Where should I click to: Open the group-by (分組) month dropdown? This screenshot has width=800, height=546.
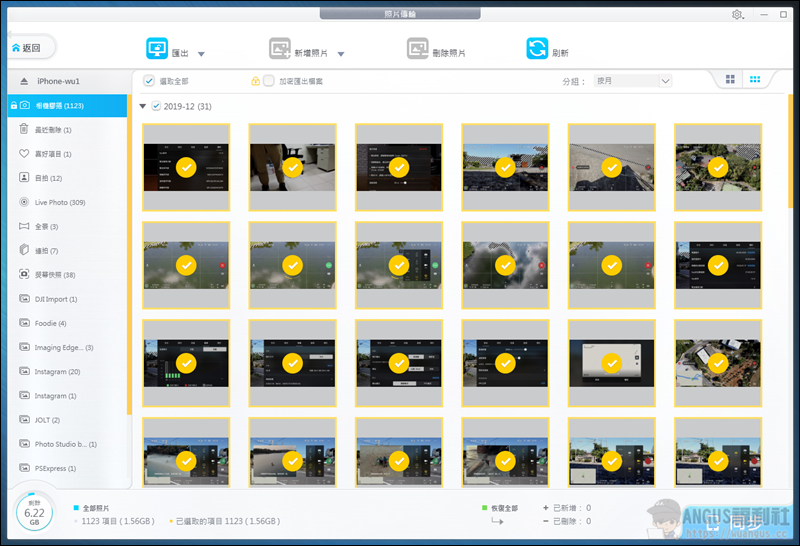[x=632, y=81]
